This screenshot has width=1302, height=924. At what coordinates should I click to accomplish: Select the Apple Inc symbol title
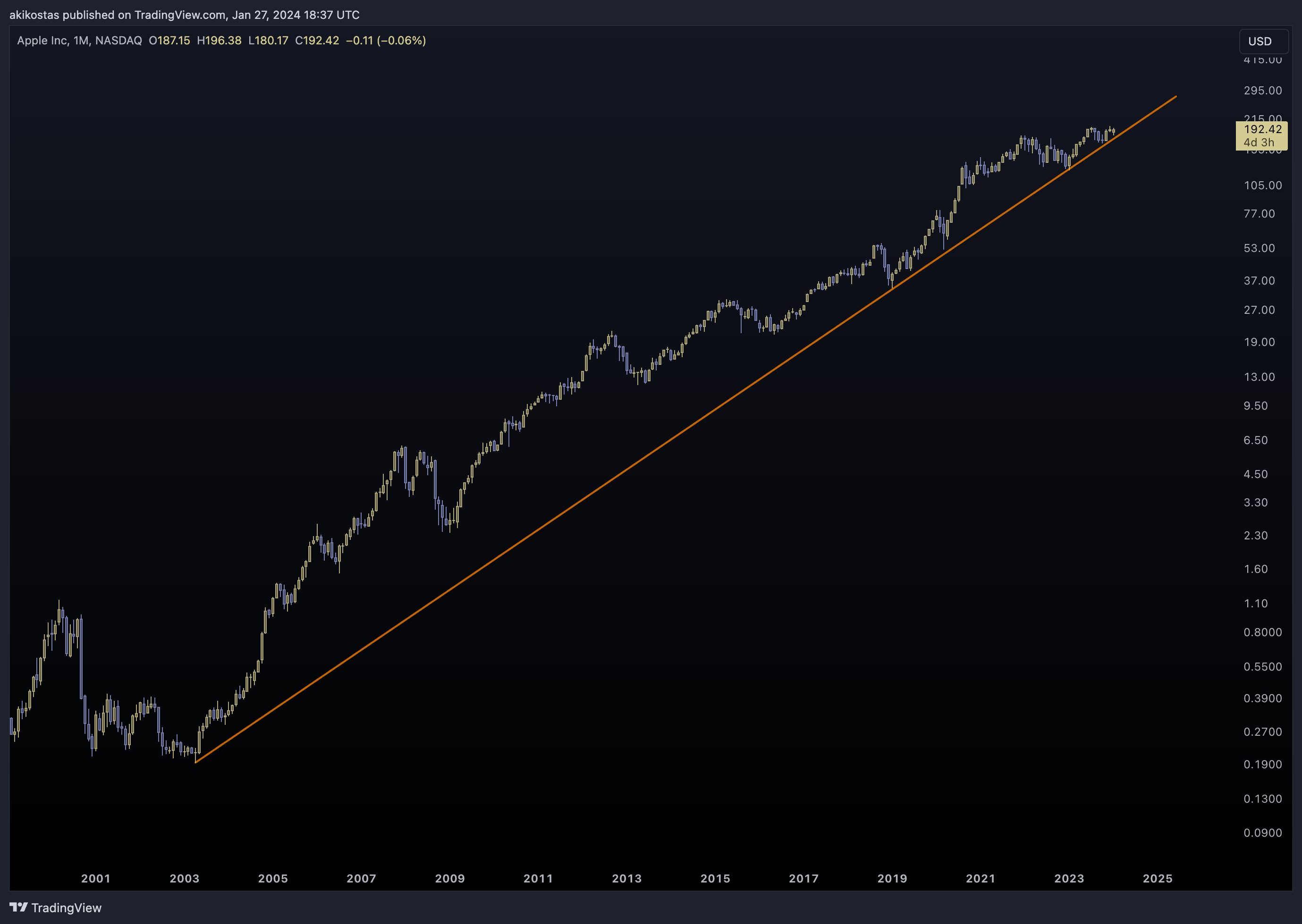coord(42,41)
